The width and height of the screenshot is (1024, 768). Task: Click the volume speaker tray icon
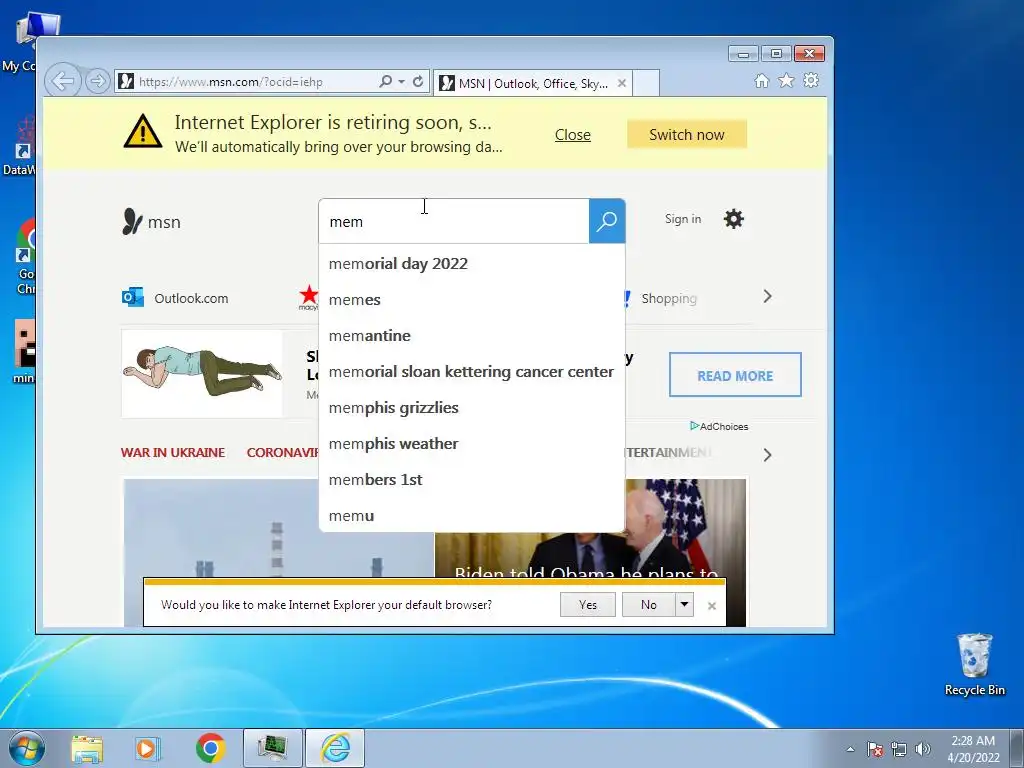pos(923,749)
